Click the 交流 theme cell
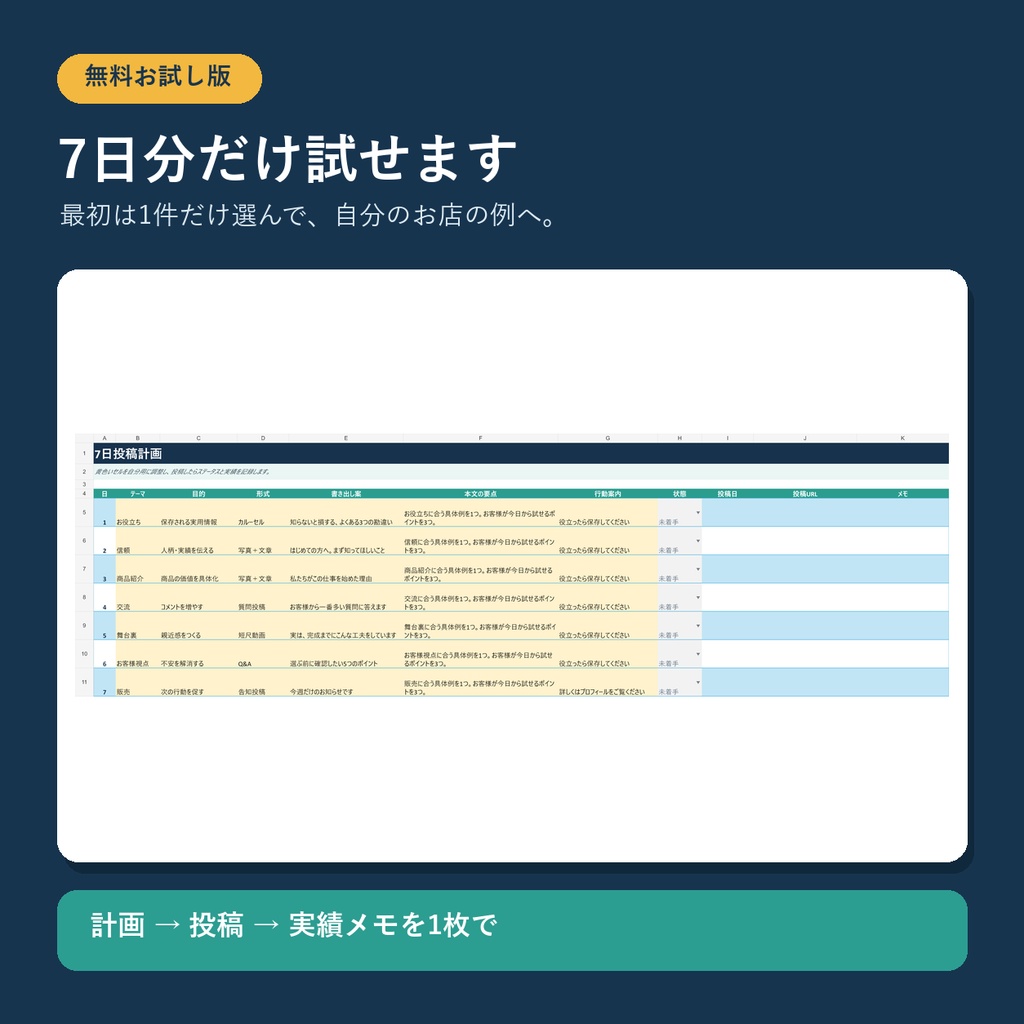Viewport: 1024px width, 1024px height. [137, 598]
